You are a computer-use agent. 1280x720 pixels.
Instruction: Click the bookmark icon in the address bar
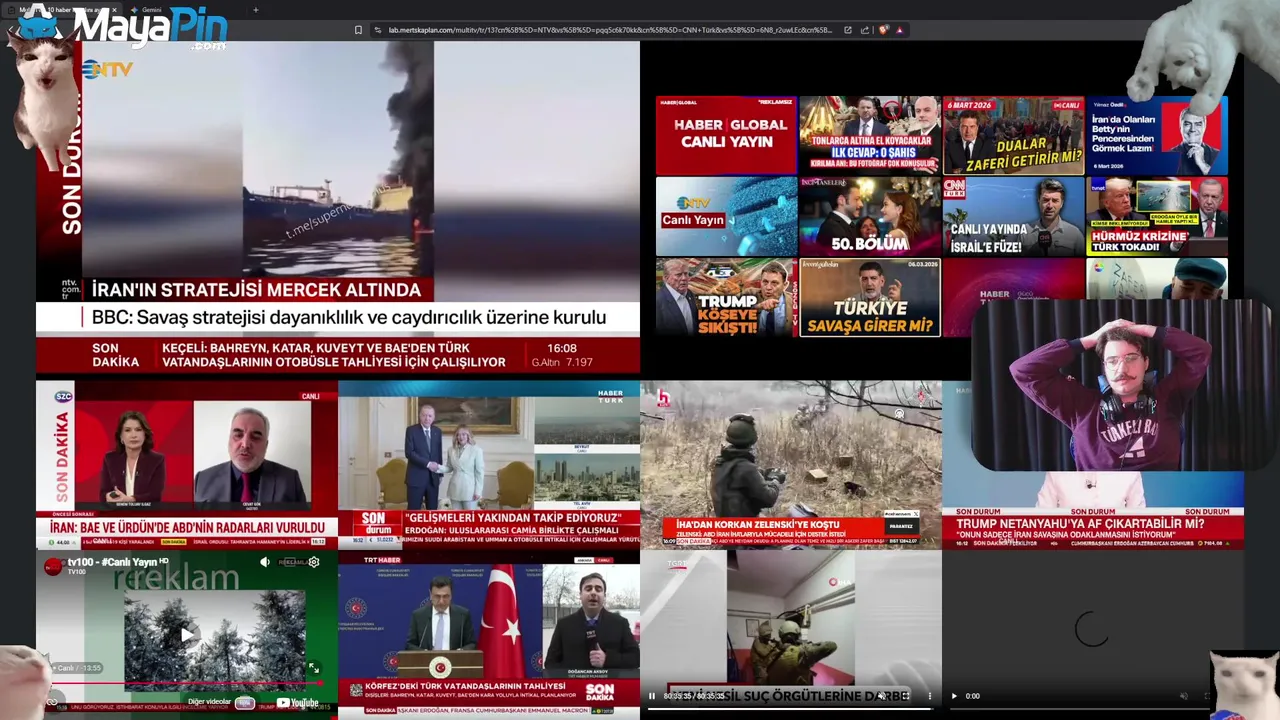(359, 30)
